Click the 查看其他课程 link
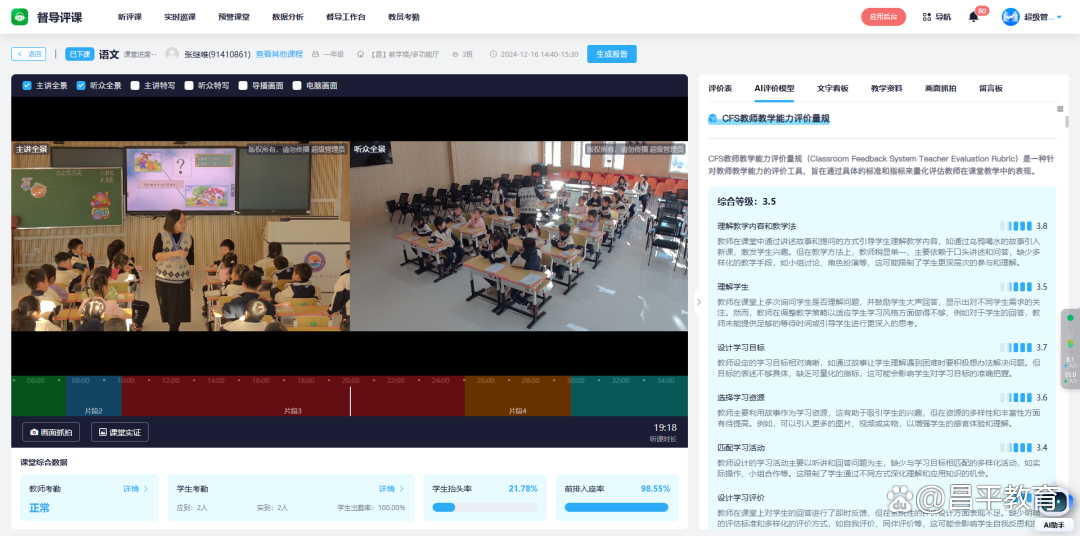The image size is (1080, 536). (x=279, y=54)
